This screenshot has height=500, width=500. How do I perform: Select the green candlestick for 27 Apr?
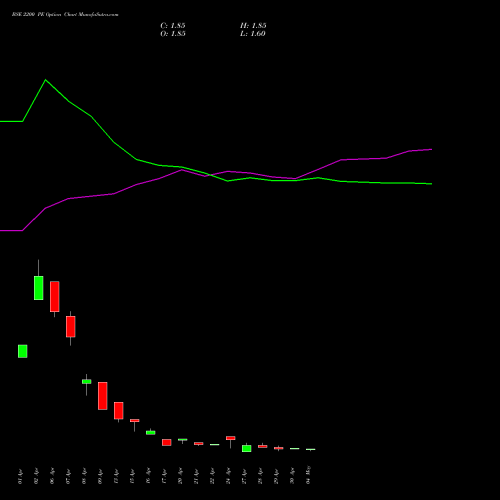click(x=247, y=448)
